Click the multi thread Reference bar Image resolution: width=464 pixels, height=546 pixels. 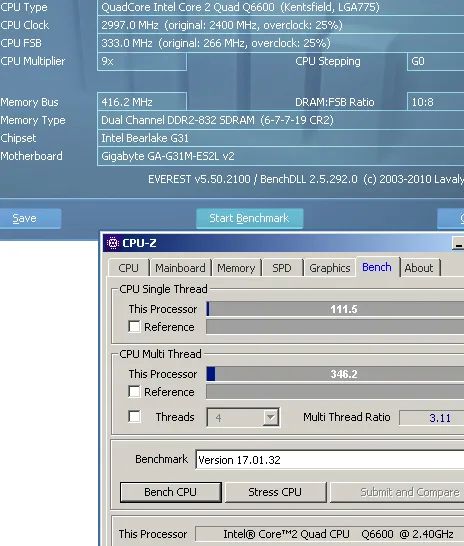click(335, 391)
